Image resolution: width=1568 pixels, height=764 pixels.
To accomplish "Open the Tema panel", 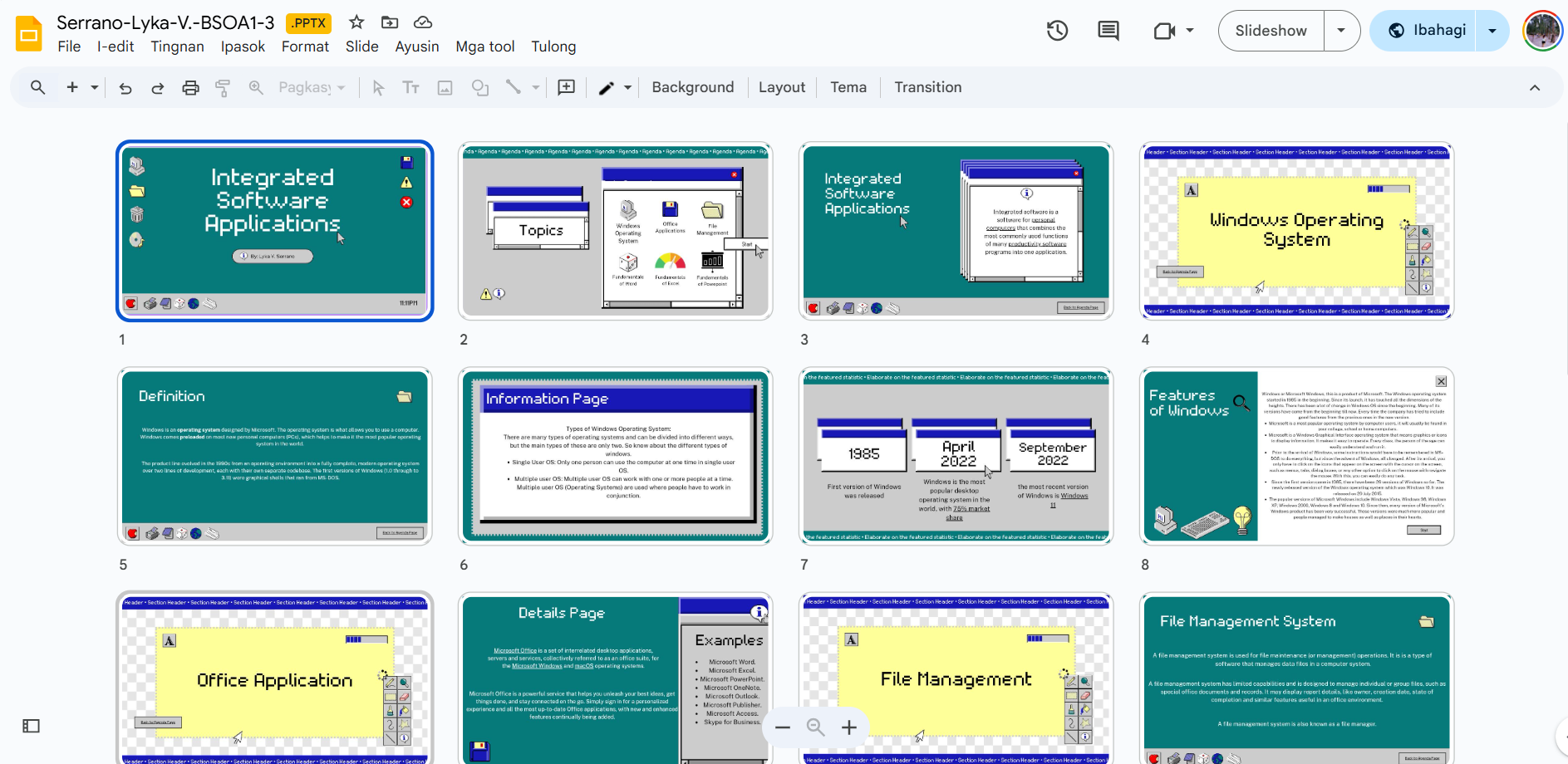I will pos(848,87).
